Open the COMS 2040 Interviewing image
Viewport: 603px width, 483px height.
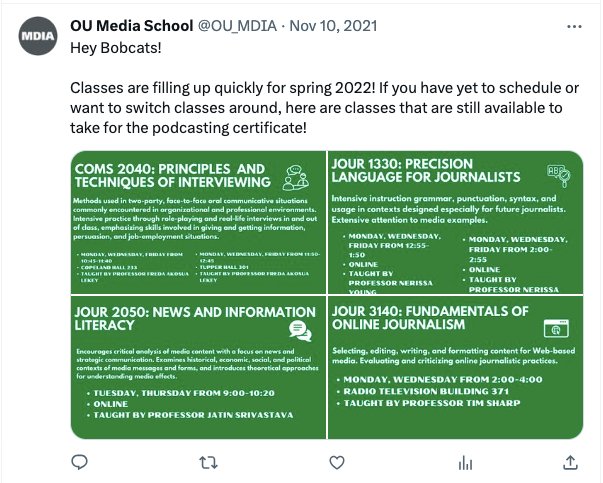tap(198, 222)
